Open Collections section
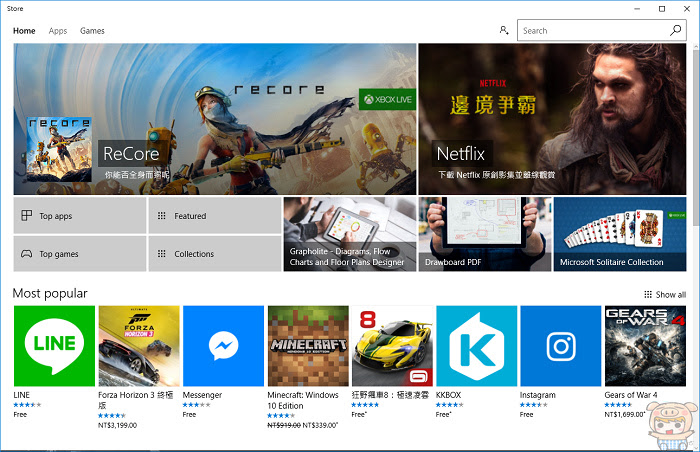 coord(215,254)
